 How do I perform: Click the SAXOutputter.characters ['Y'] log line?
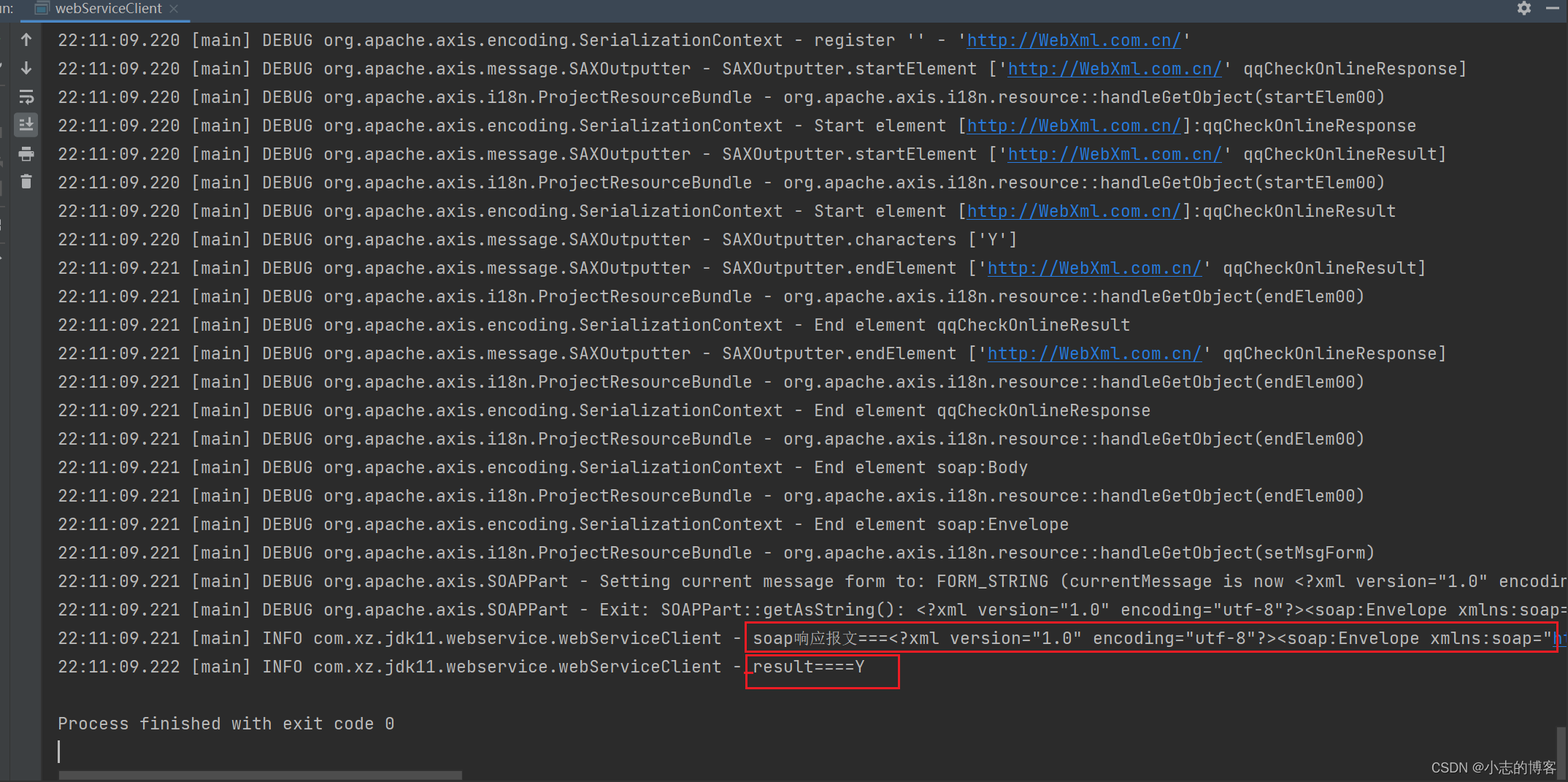(x=538, y=239)
